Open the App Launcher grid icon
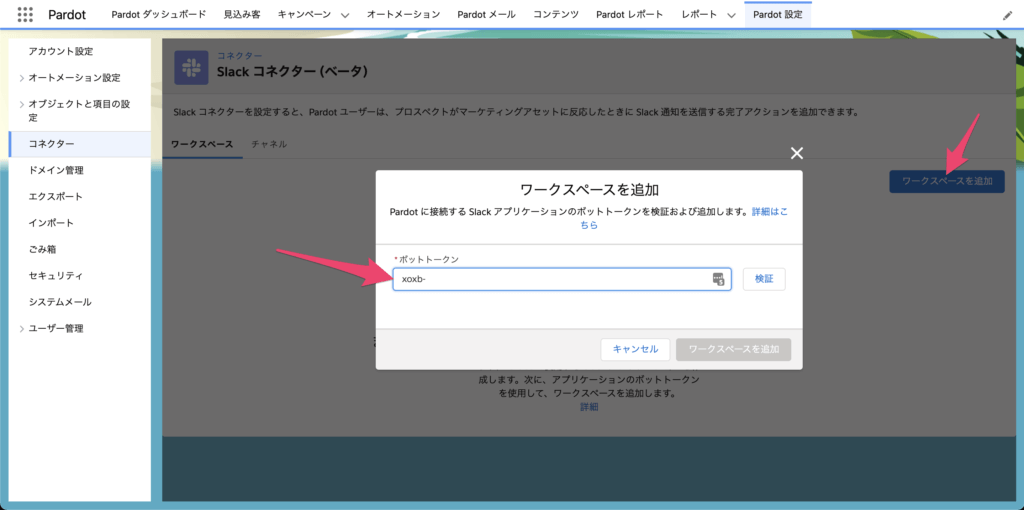1024x510 pixels. click(25, 14)
